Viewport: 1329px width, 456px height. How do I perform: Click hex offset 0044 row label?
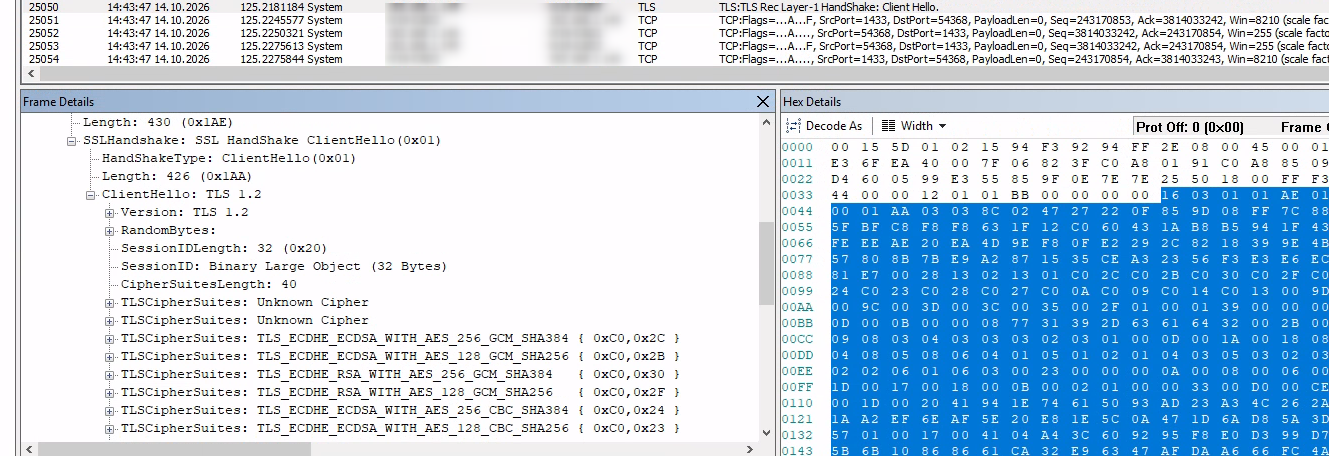797,211
